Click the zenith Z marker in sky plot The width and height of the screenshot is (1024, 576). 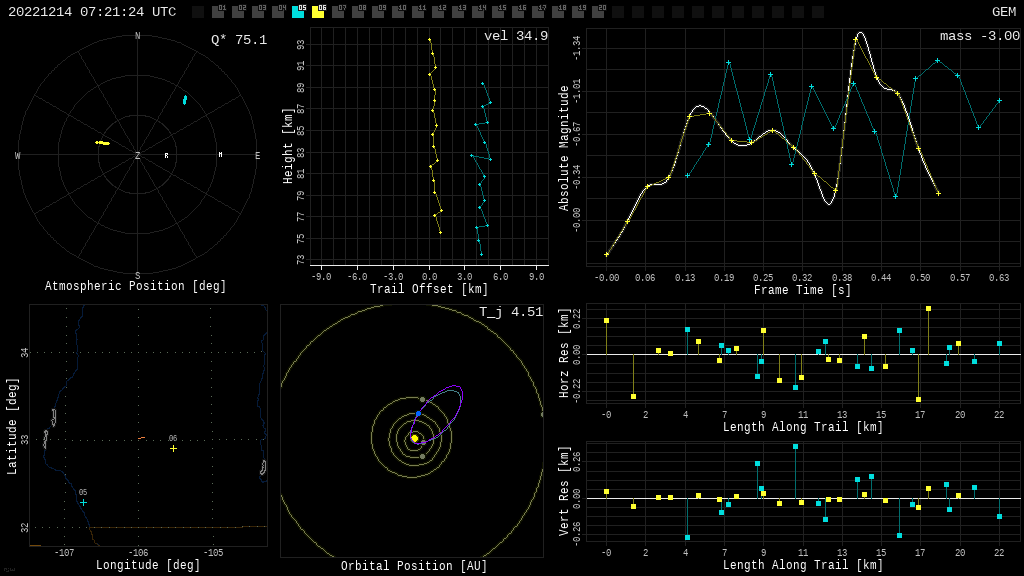[138, 156]
